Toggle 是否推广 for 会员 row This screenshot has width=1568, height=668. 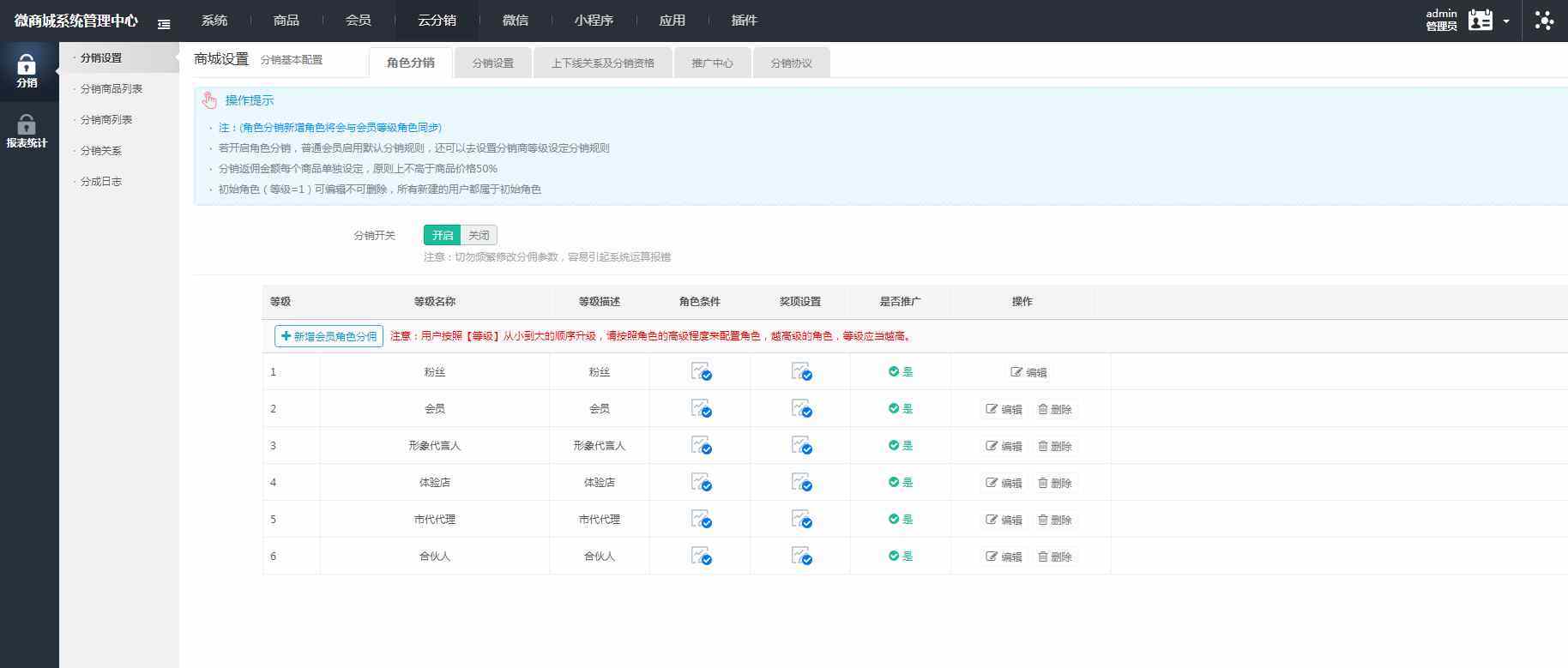[900, 408]
